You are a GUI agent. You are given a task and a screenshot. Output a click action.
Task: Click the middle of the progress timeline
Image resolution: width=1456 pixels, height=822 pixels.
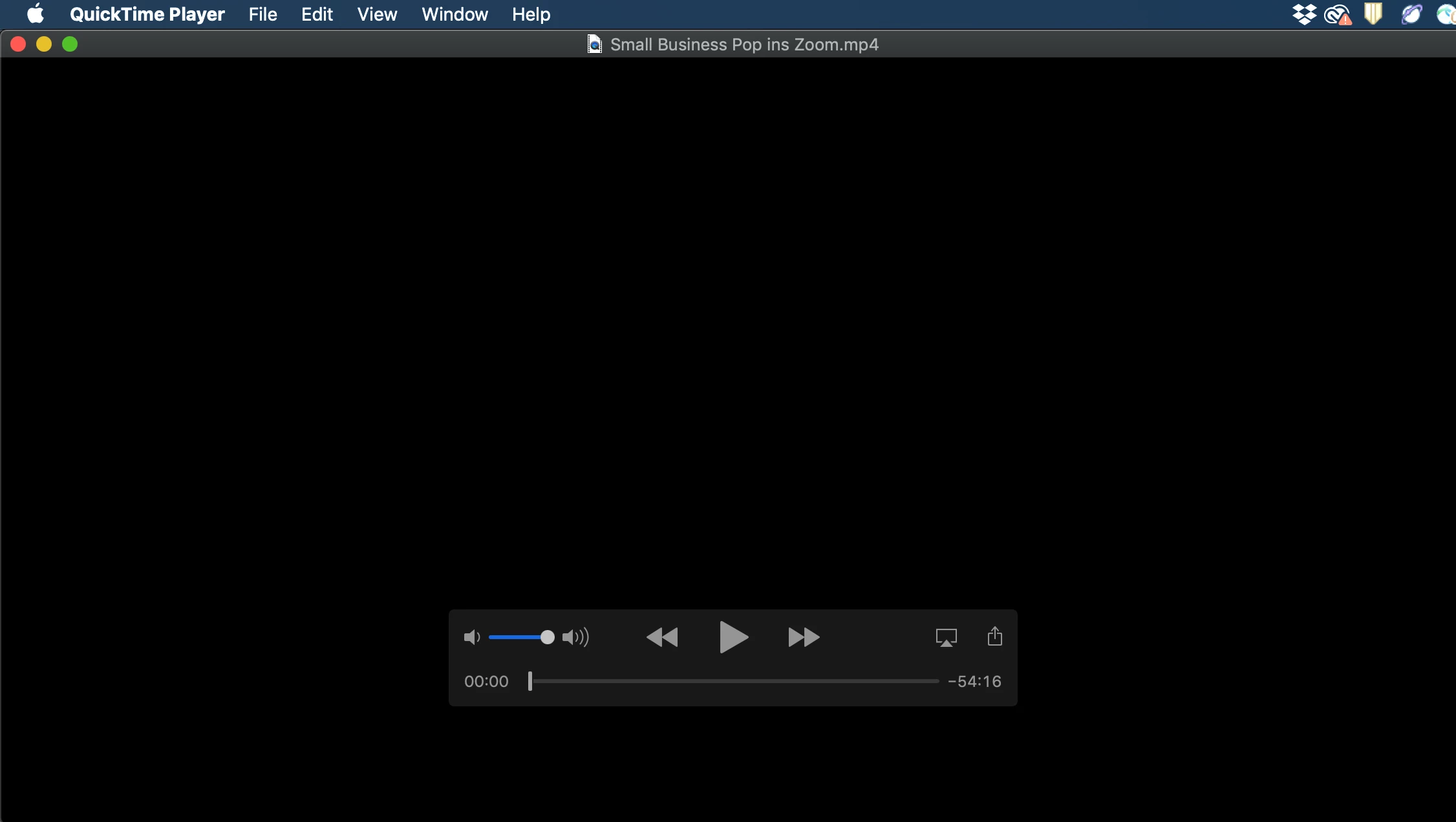pyautogui.click(x=734, y=681)
